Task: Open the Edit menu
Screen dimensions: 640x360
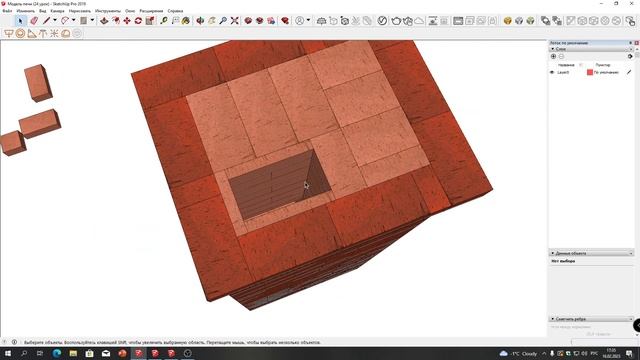Action: coord(26,11)
